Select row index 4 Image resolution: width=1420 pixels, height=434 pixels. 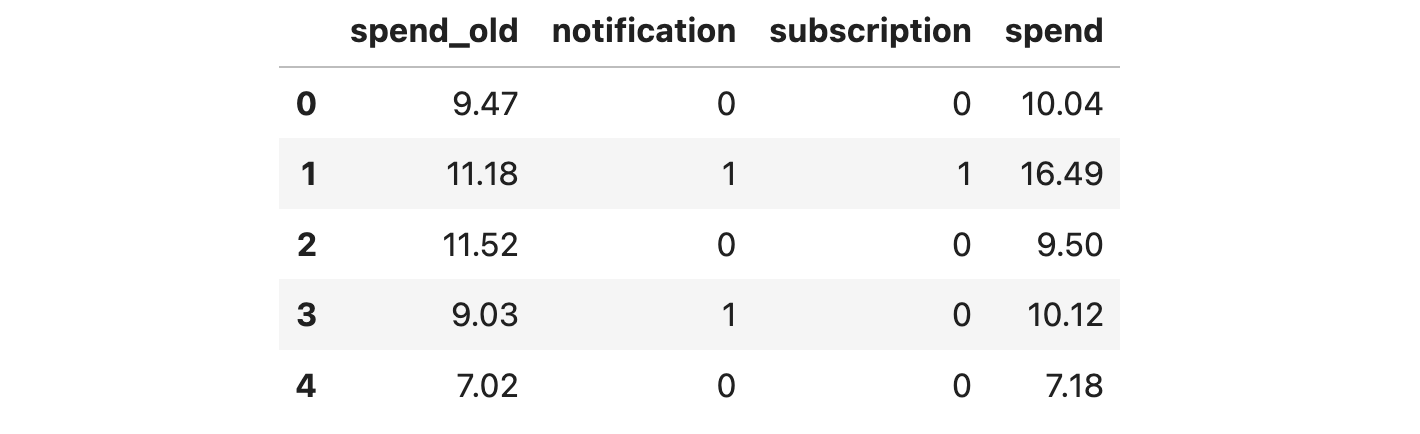click(x=306, y=385)
